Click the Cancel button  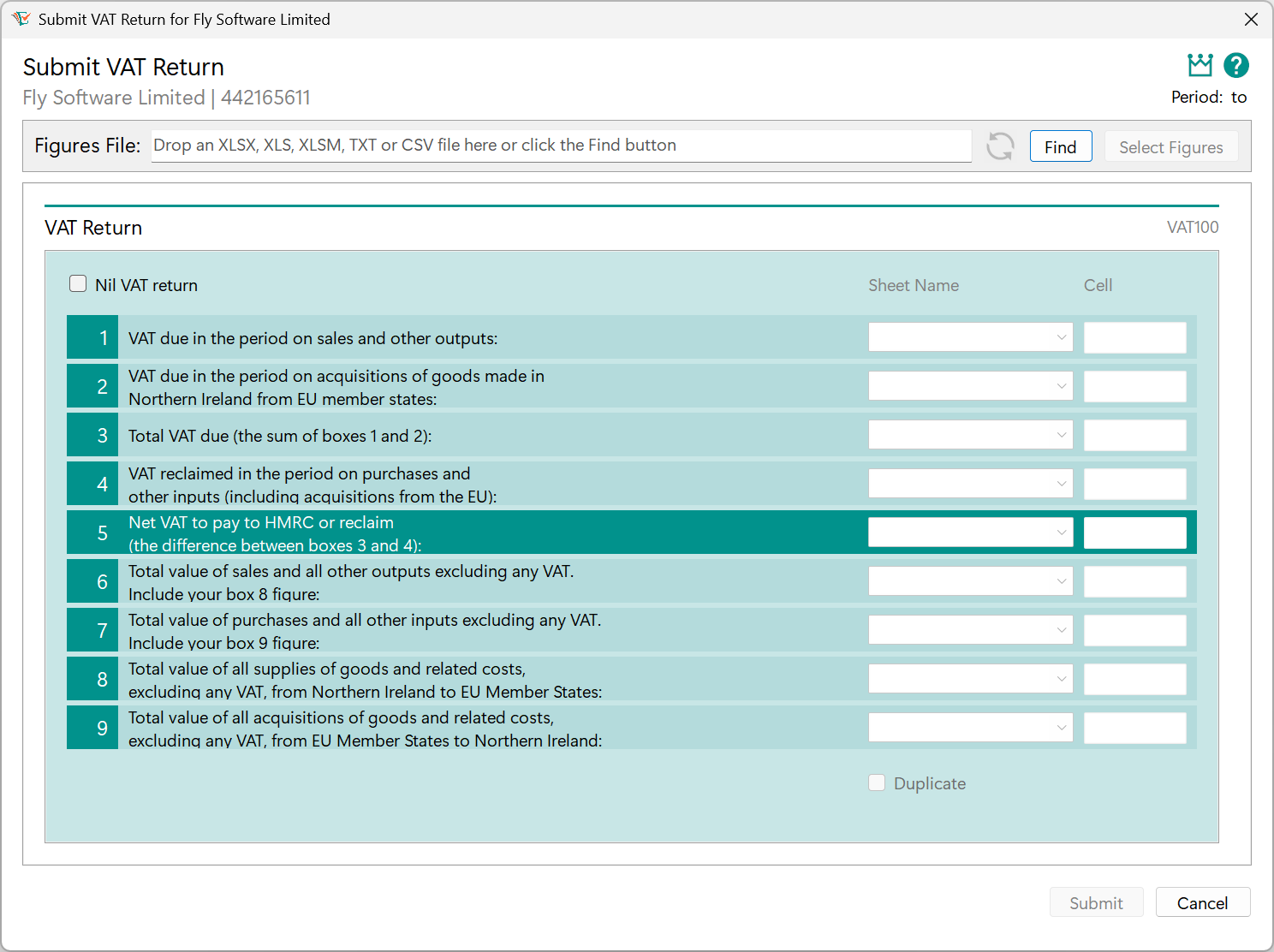[1203, 901]
